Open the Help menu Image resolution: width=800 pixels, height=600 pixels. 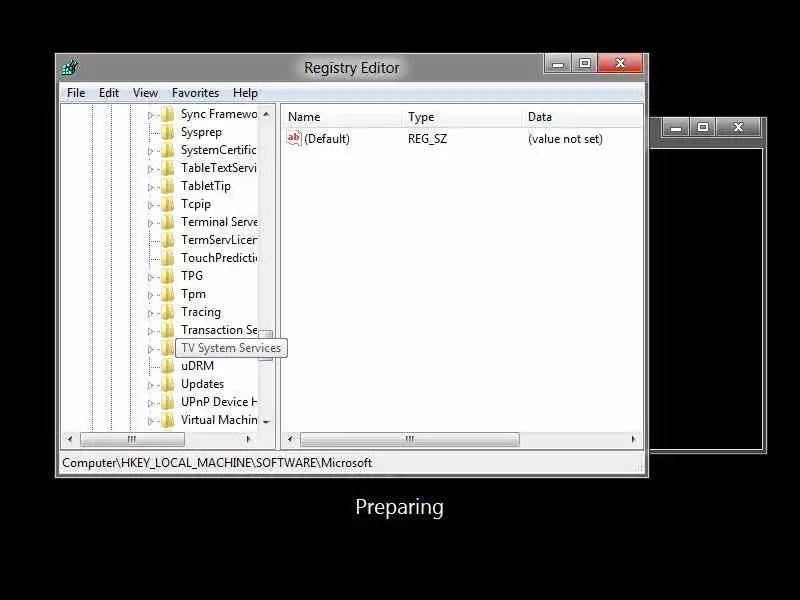[x=245, y=93]
